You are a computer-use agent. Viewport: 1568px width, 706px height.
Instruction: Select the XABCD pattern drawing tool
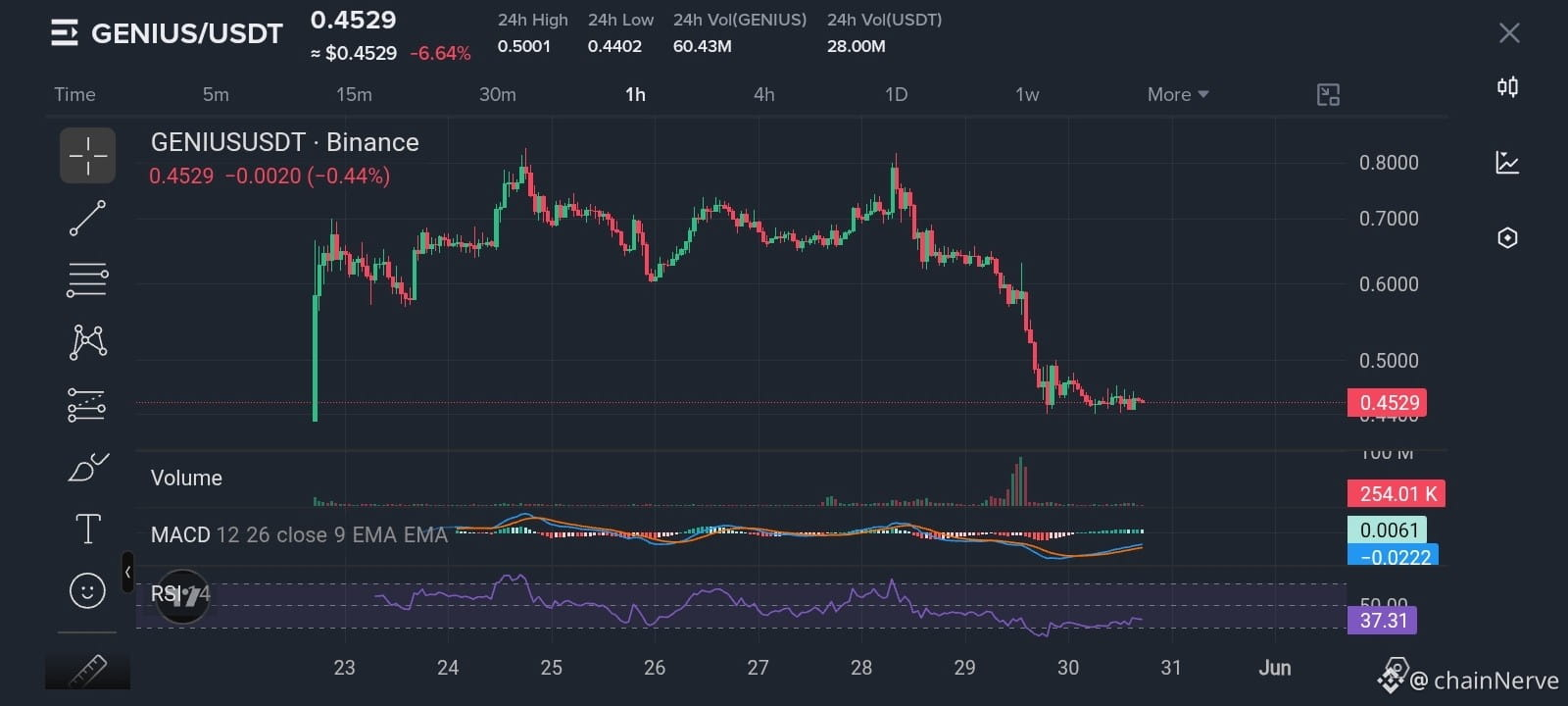pos(88,342)
